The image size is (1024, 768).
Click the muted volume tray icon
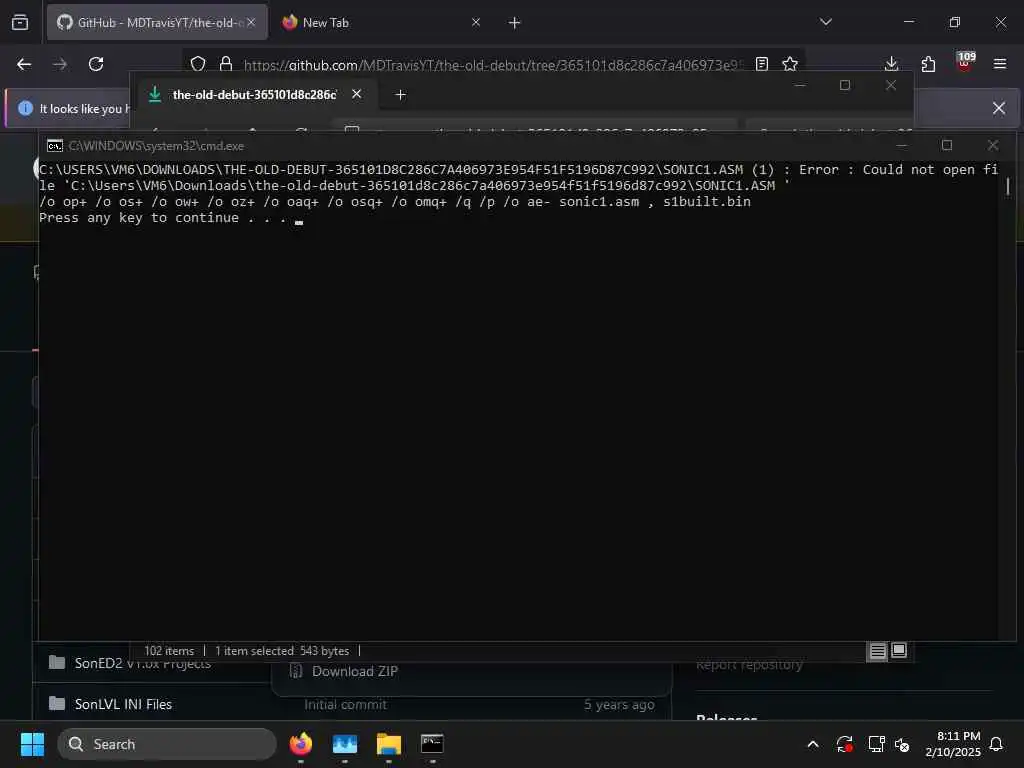pos(902,744)
